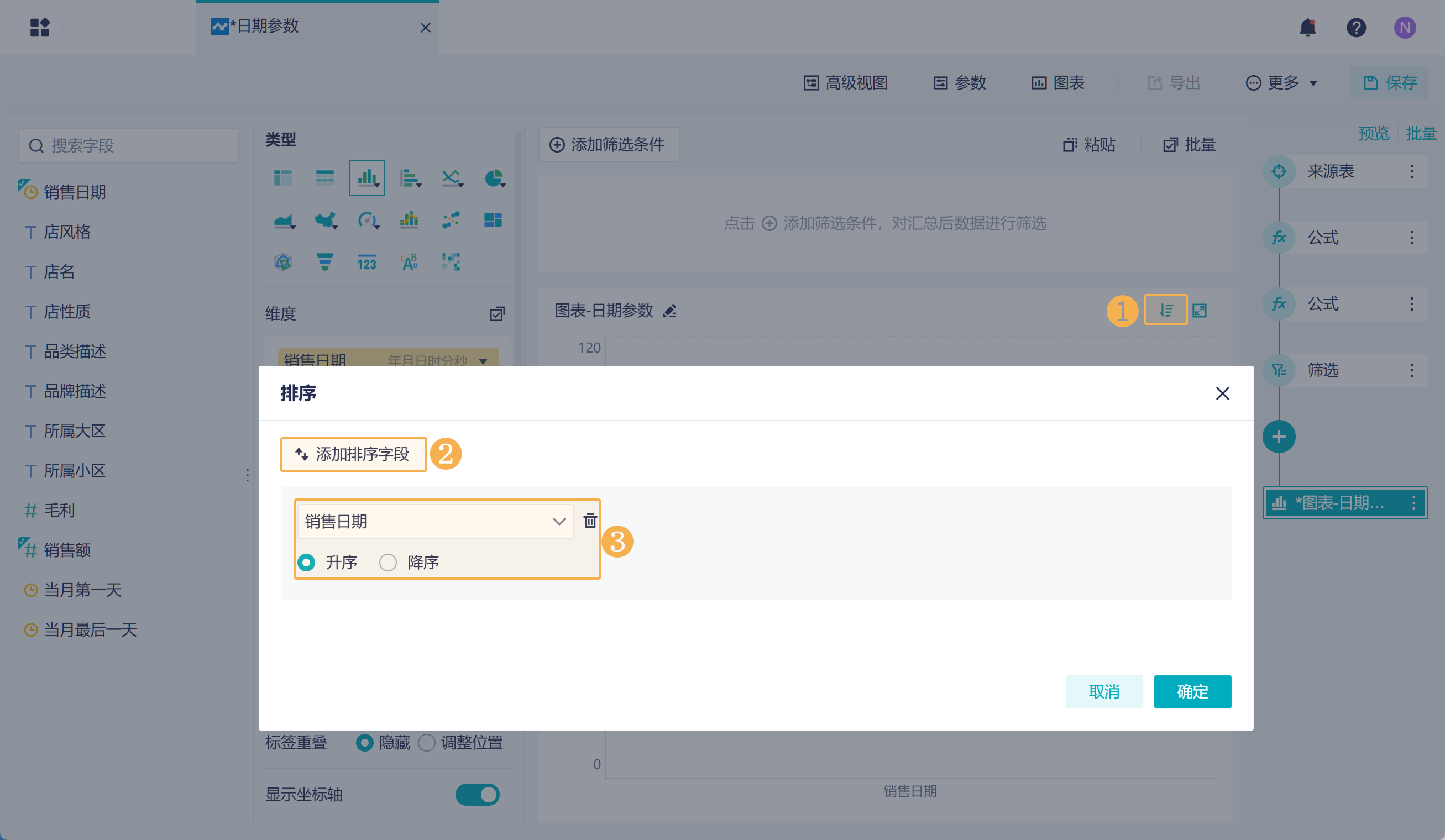Close the 排序 dialog
This screenshot has width=1445, height=840.
point(1223,393)
